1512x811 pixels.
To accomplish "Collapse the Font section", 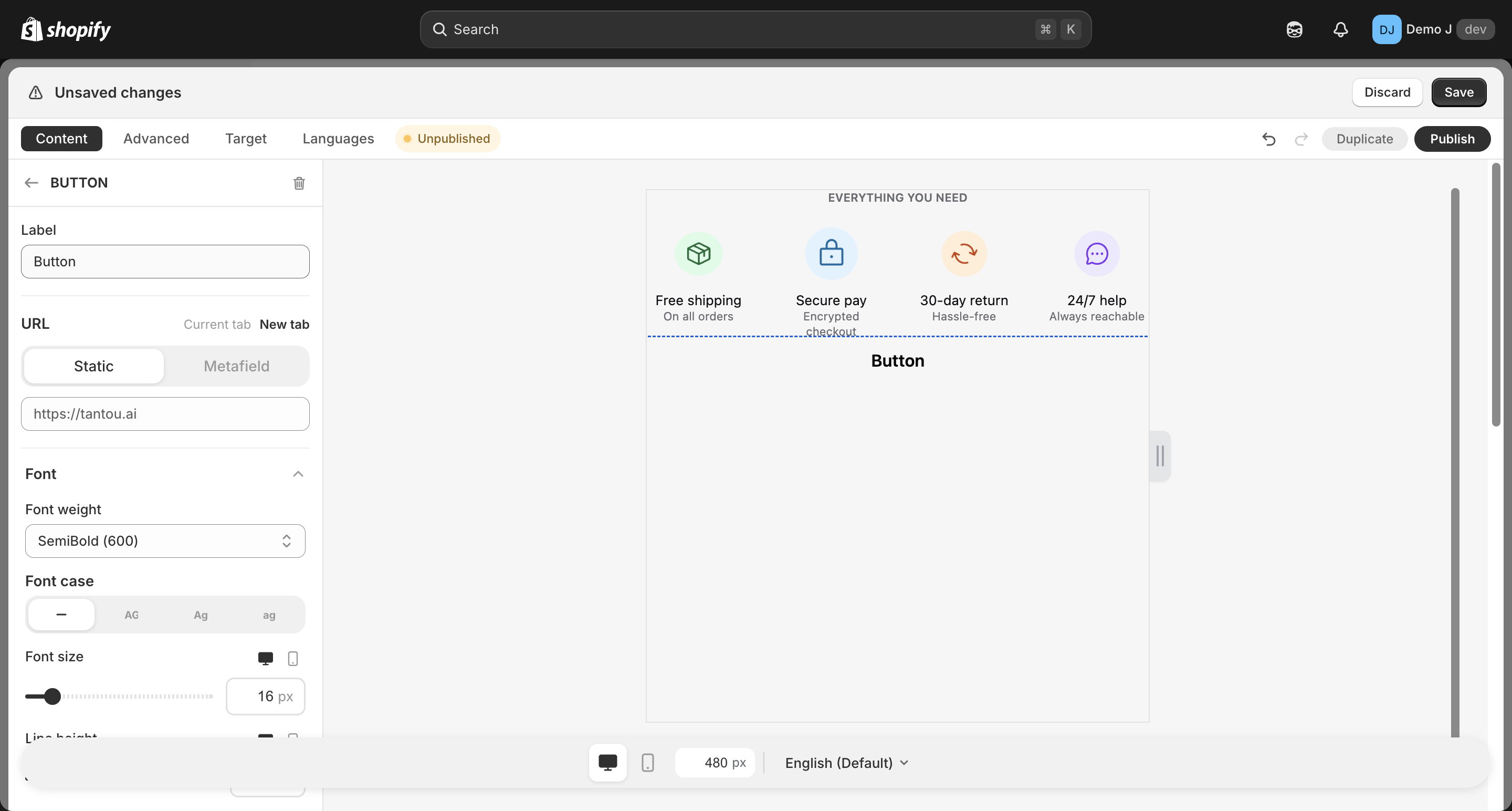I will coord(298,474).
